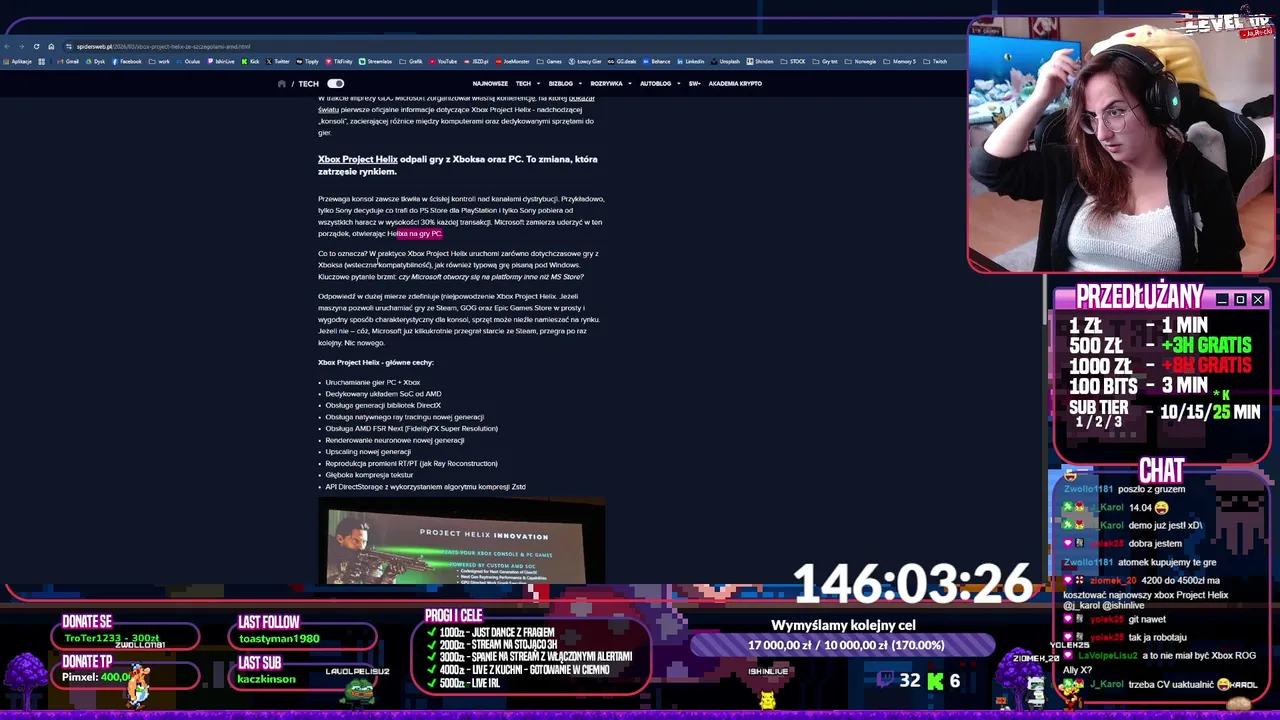The width and height of the screenshot is (1280, 720).
Task: Expand the Gry tnt bookmark folder
Action: 825,61
